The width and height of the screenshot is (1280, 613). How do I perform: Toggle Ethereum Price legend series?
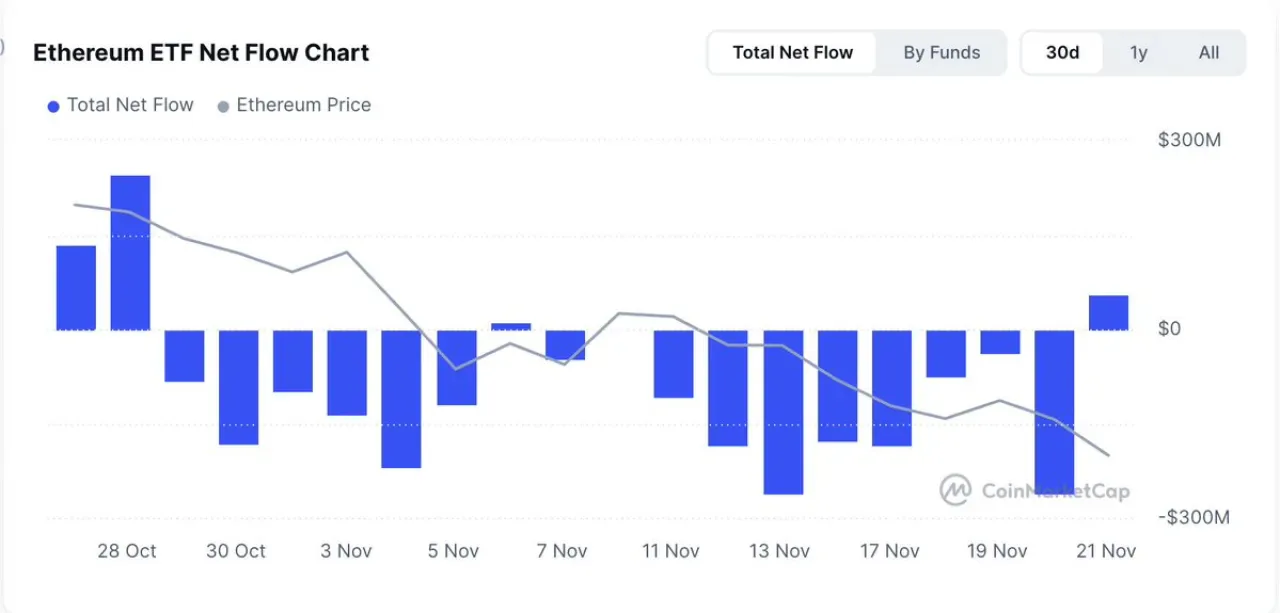294,105
